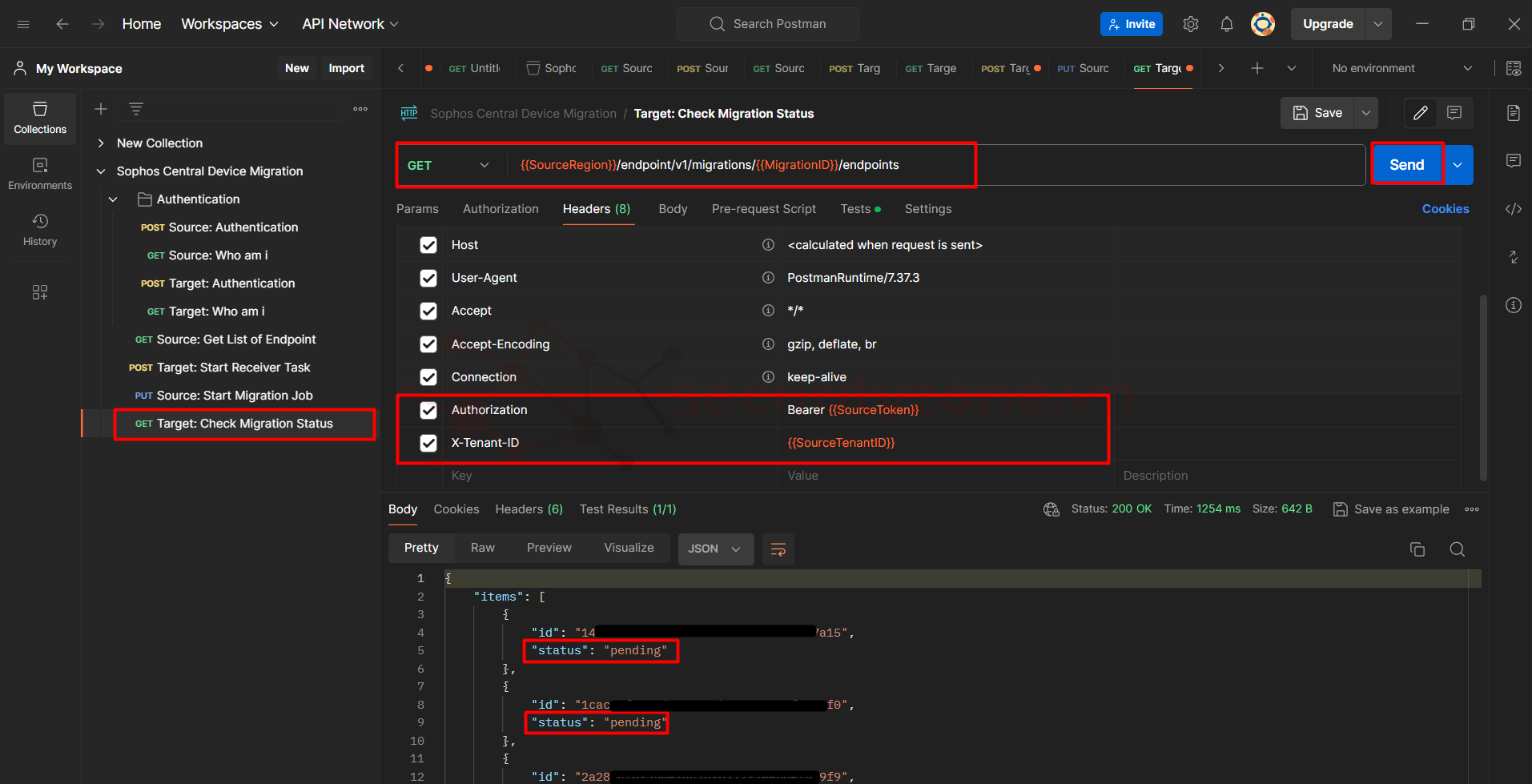The width and height of the screenshot is (1532, 784).
Task: Open Workspaces dropdown
Action: (x=230, y=24)
